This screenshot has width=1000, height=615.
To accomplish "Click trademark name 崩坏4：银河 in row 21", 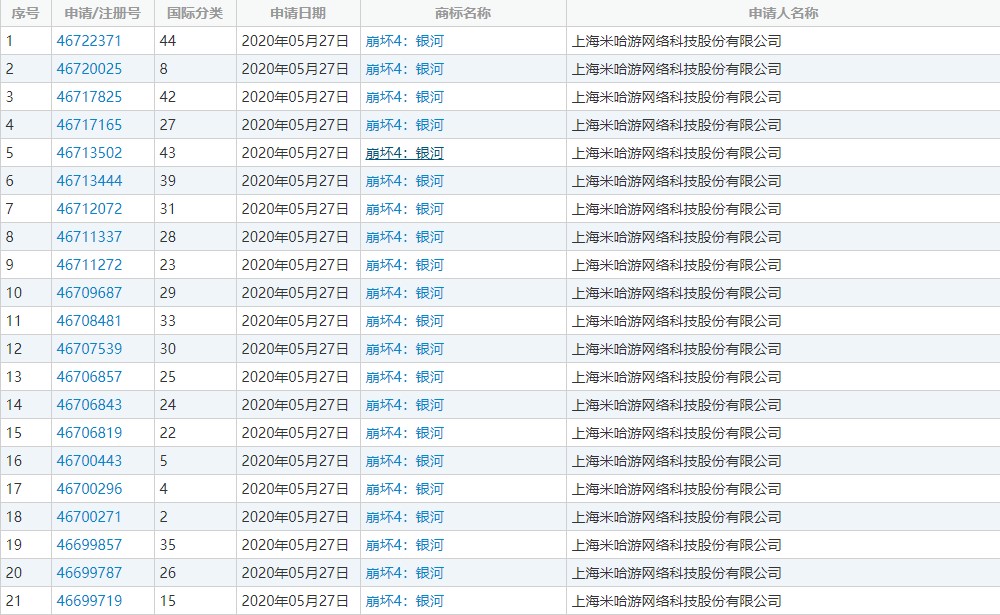I will pos(404,601).
